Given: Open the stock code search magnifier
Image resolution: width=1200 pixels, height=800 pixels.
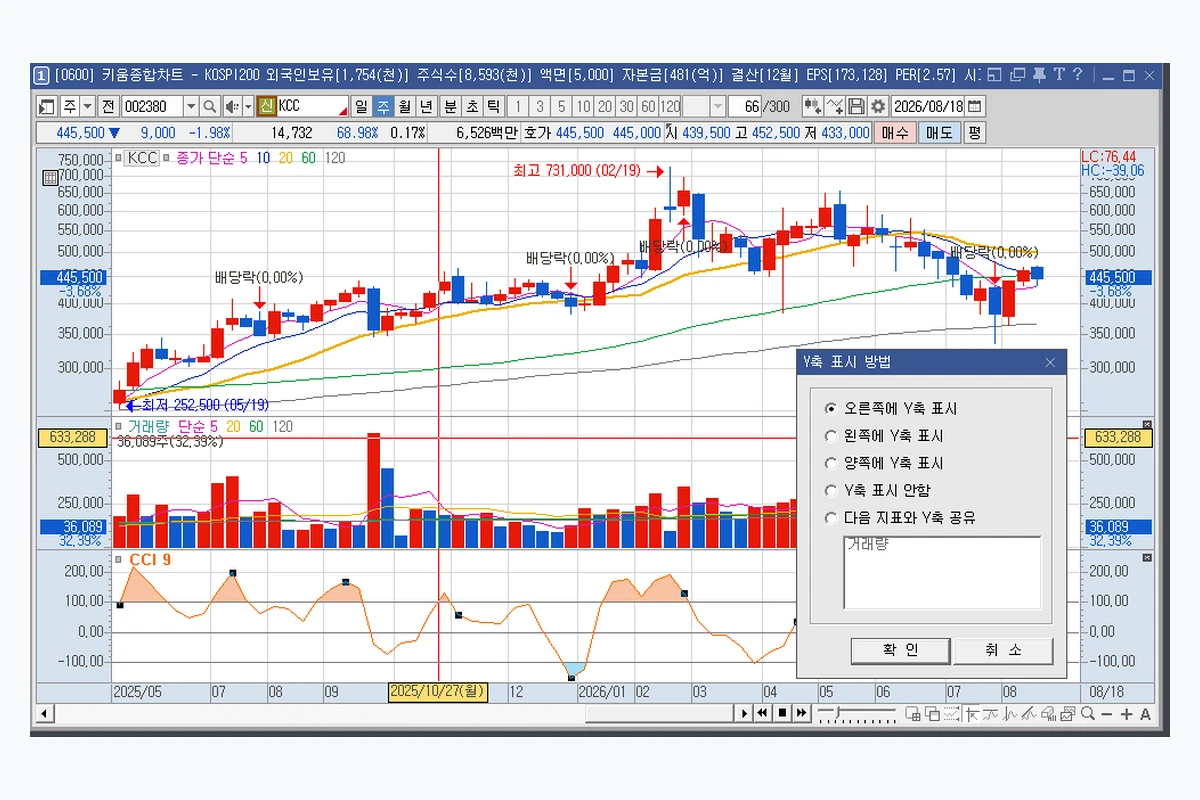Looking at the screenshot, I should [x=209, y=105].
